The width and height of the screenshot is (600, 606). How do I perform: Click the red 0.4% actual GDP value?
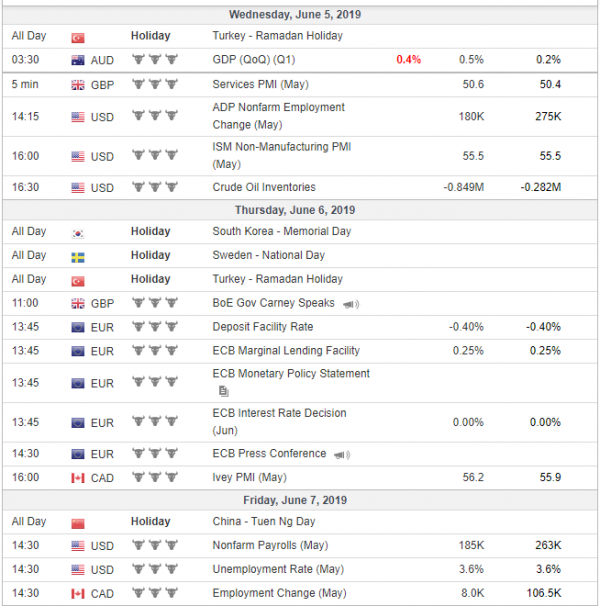coord(409,60)
